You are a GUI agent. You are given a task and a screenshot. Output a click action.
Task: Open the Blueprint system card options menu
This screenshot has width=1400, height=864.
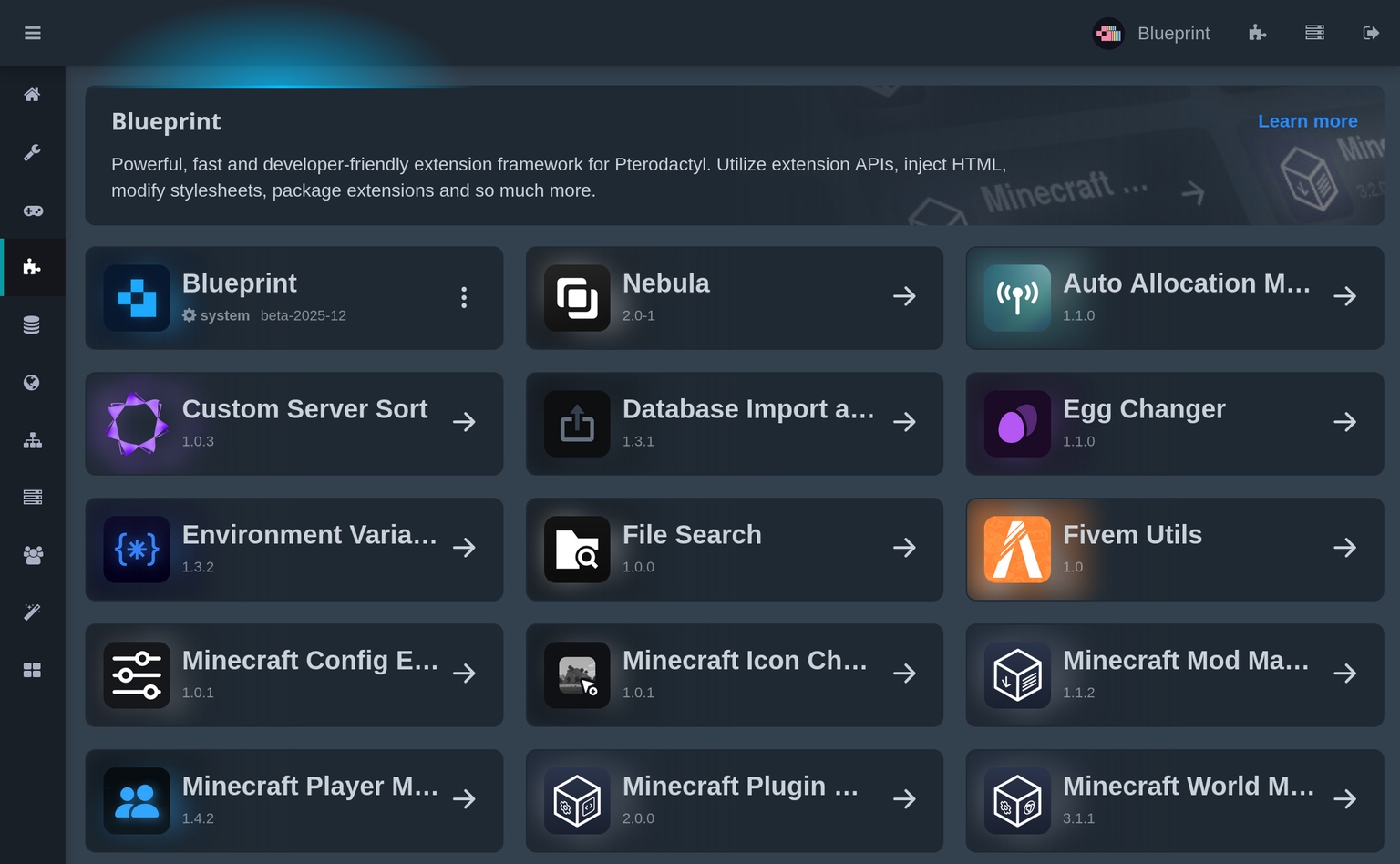click(464, 297)
